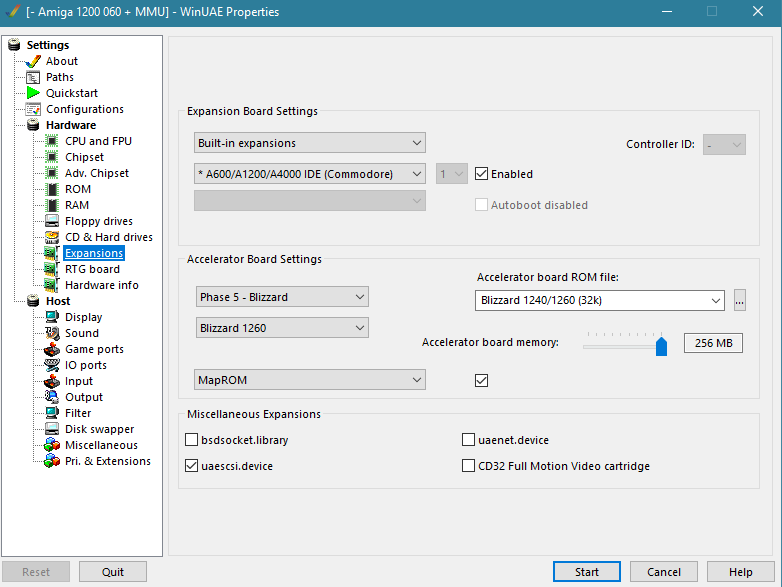Toggle the Autoboot disabled checkbox
The image size is (782, 587).
coord(481,204)
